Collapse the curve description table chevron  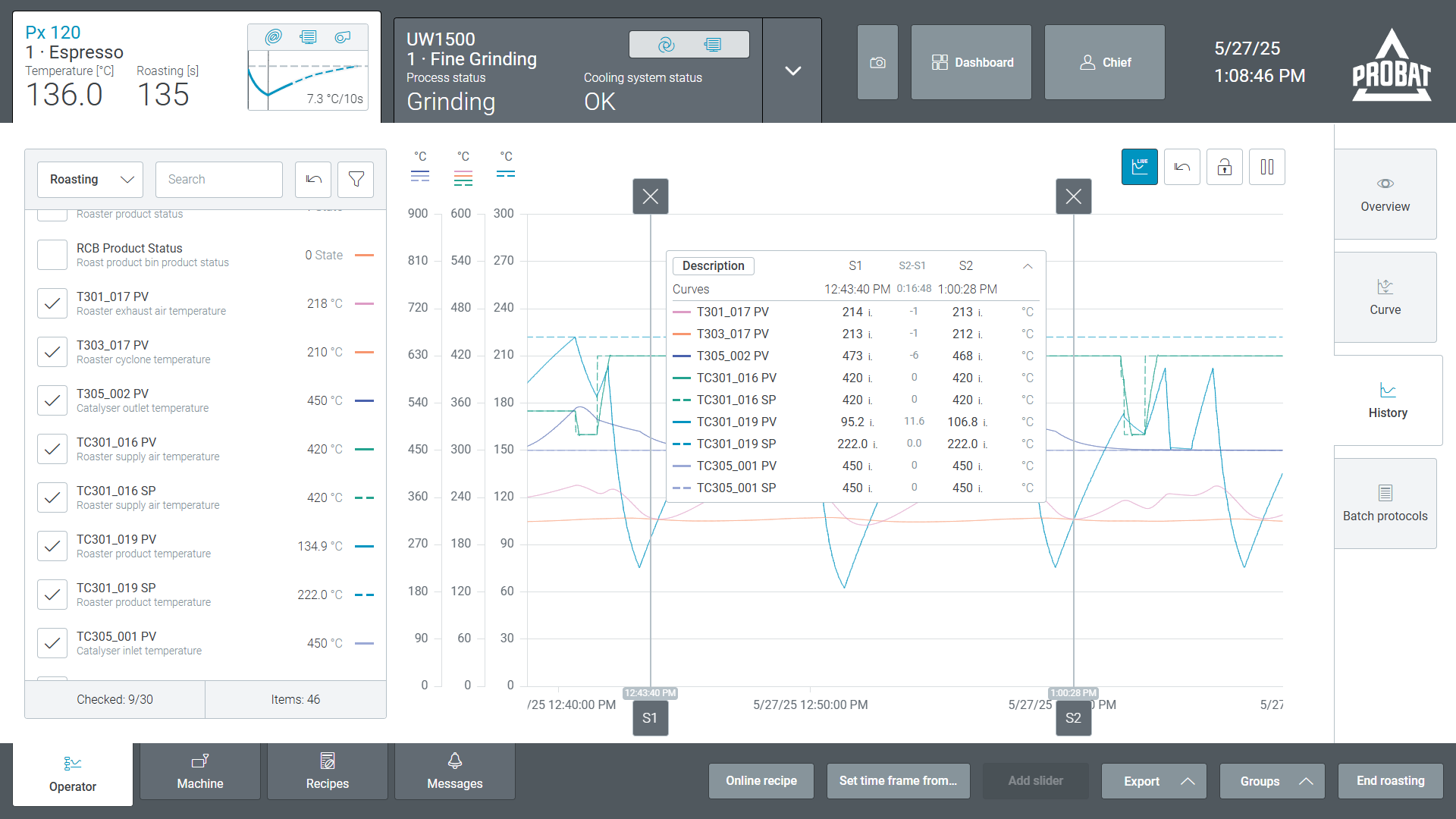[x=1028, y=266]
